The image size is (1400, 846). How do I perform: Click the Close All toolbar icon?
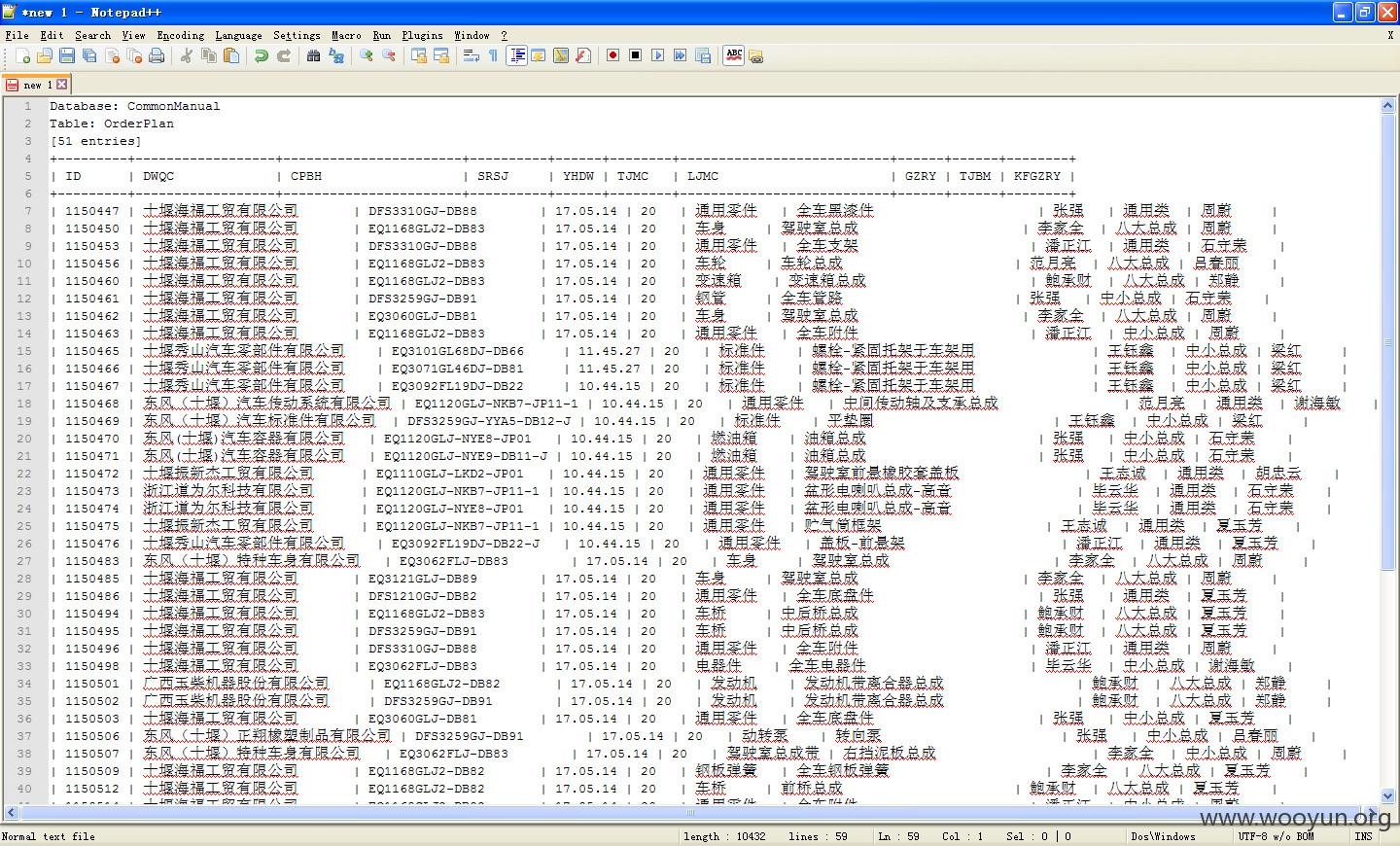[134, 56]
